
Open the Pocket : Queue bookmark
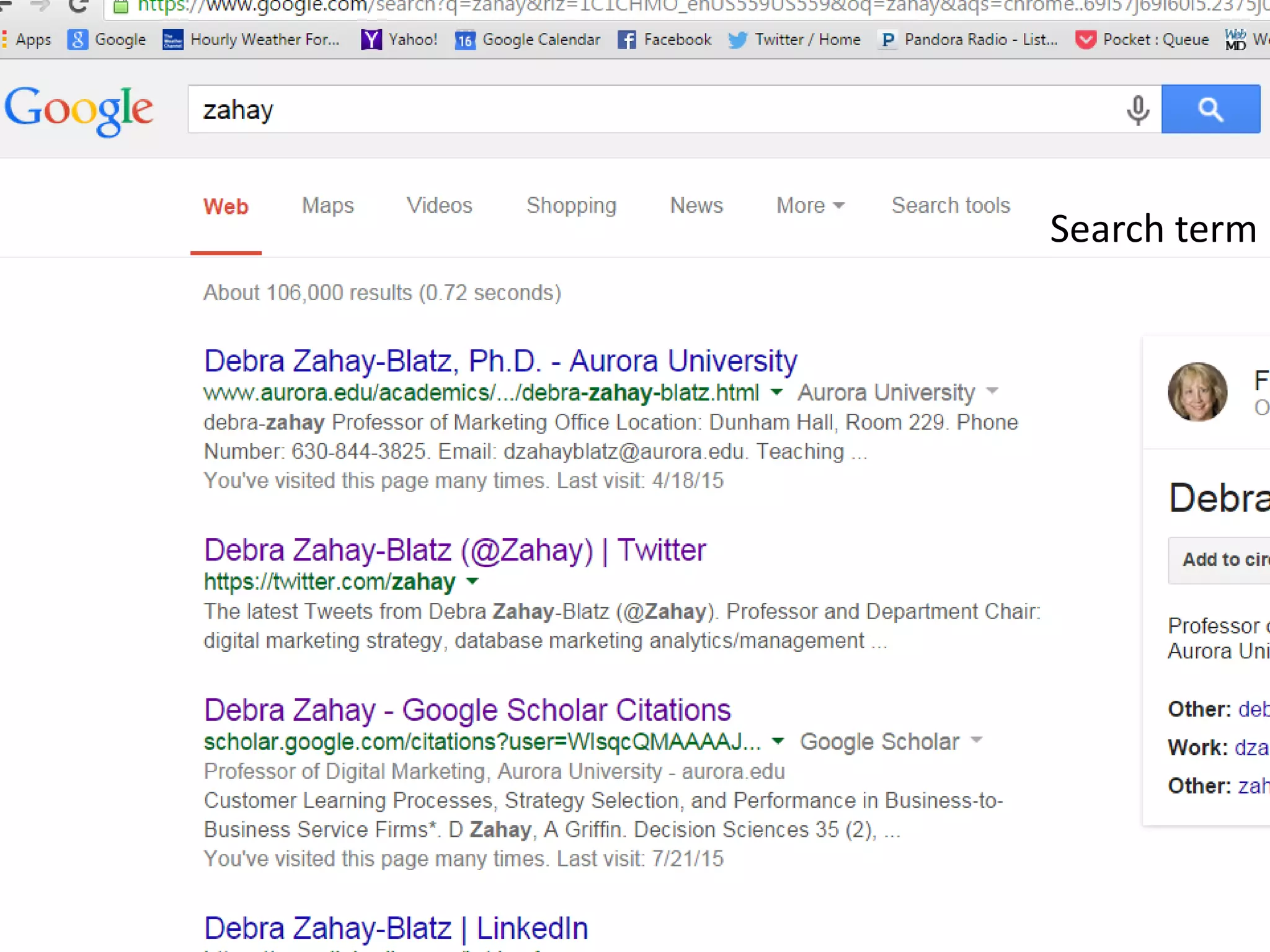click(x=1142, y=40)
